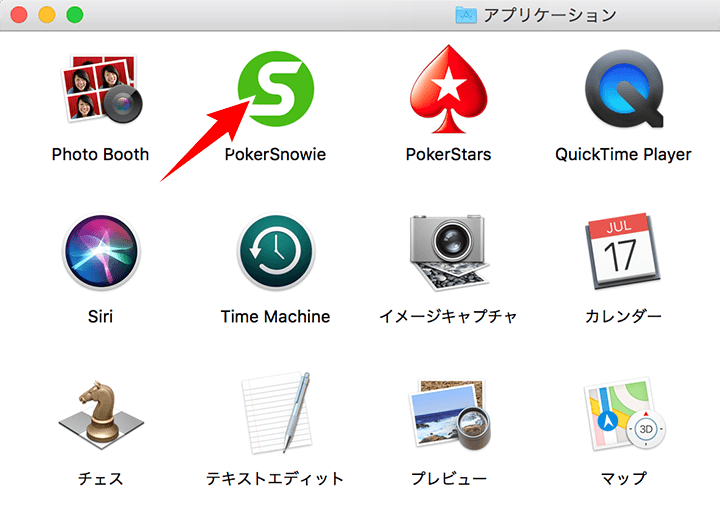Click the Siri label text

click(100, 316)
